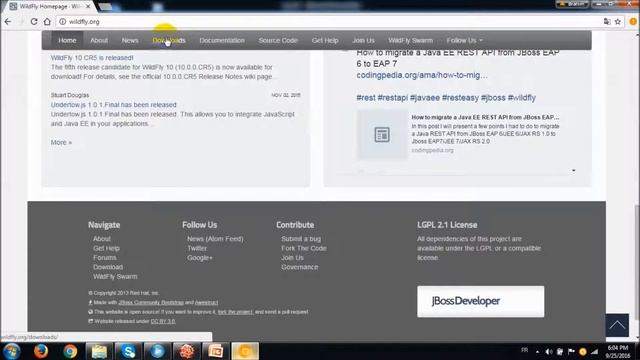640x360 pixels.
Task: Open the CC BY 3.0 license link
Action: click(x=163, y=321)
